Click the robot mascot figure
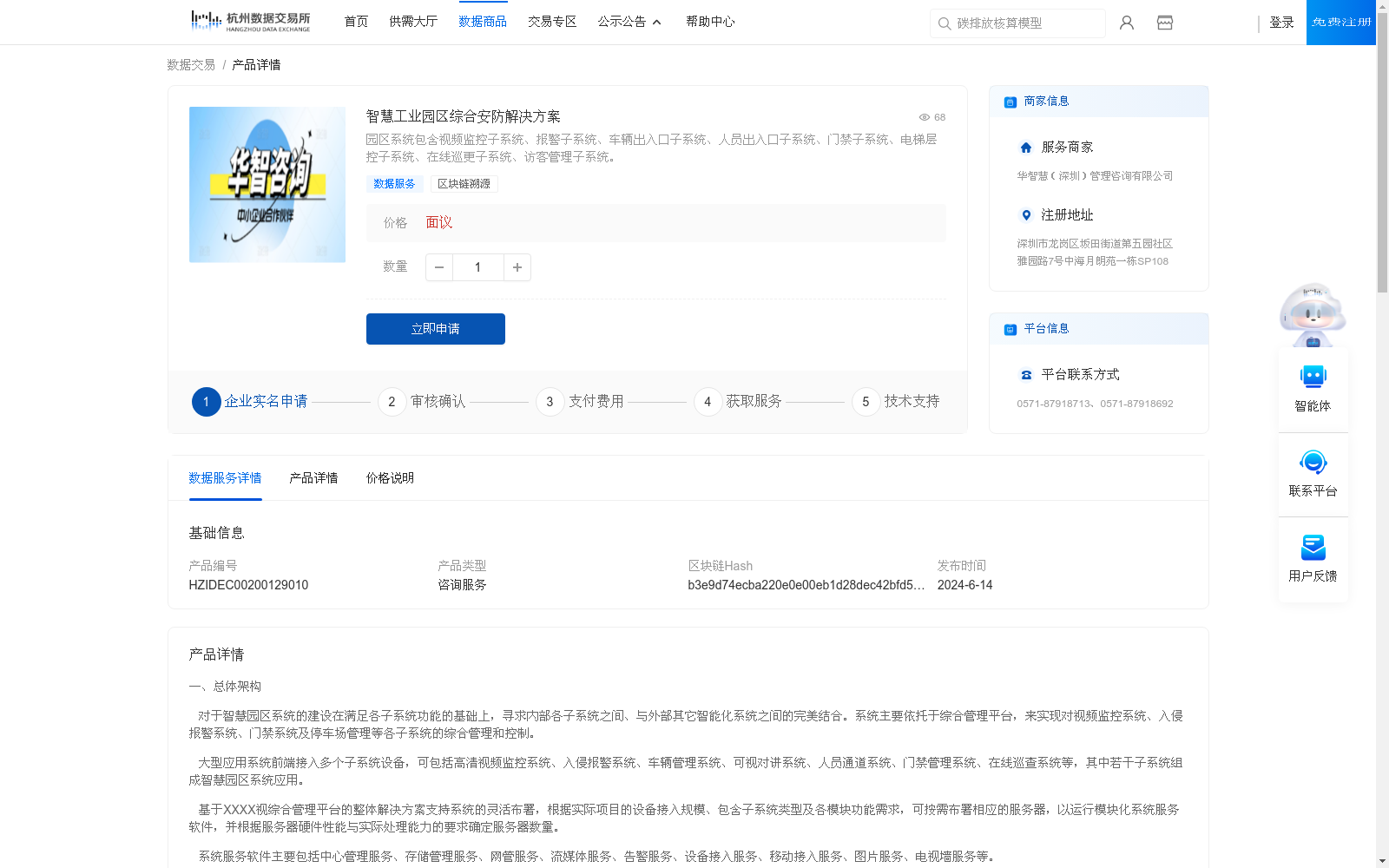 1313,314
